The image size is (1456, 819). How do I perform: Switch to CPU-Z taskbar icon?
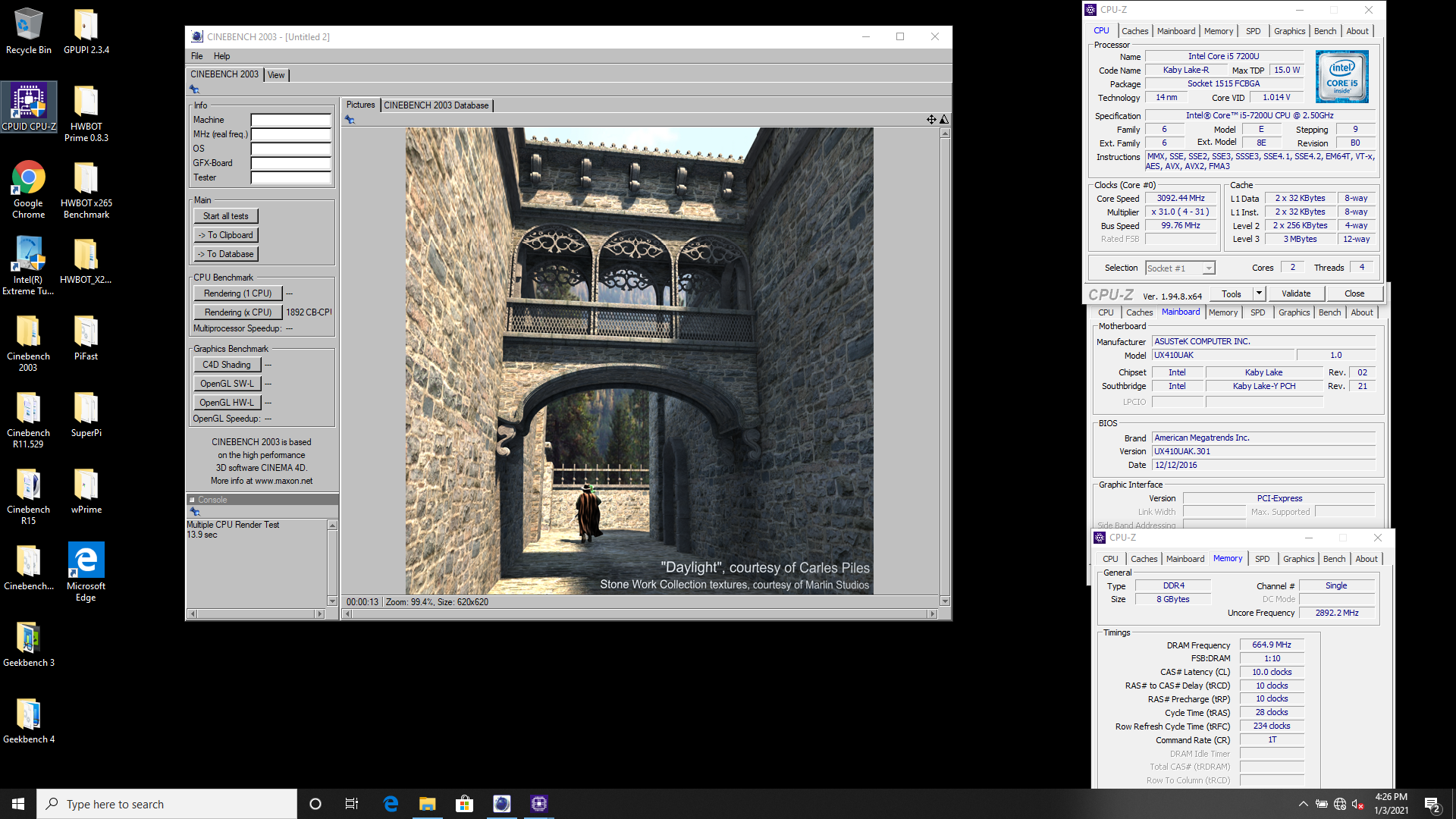(538, 804)
